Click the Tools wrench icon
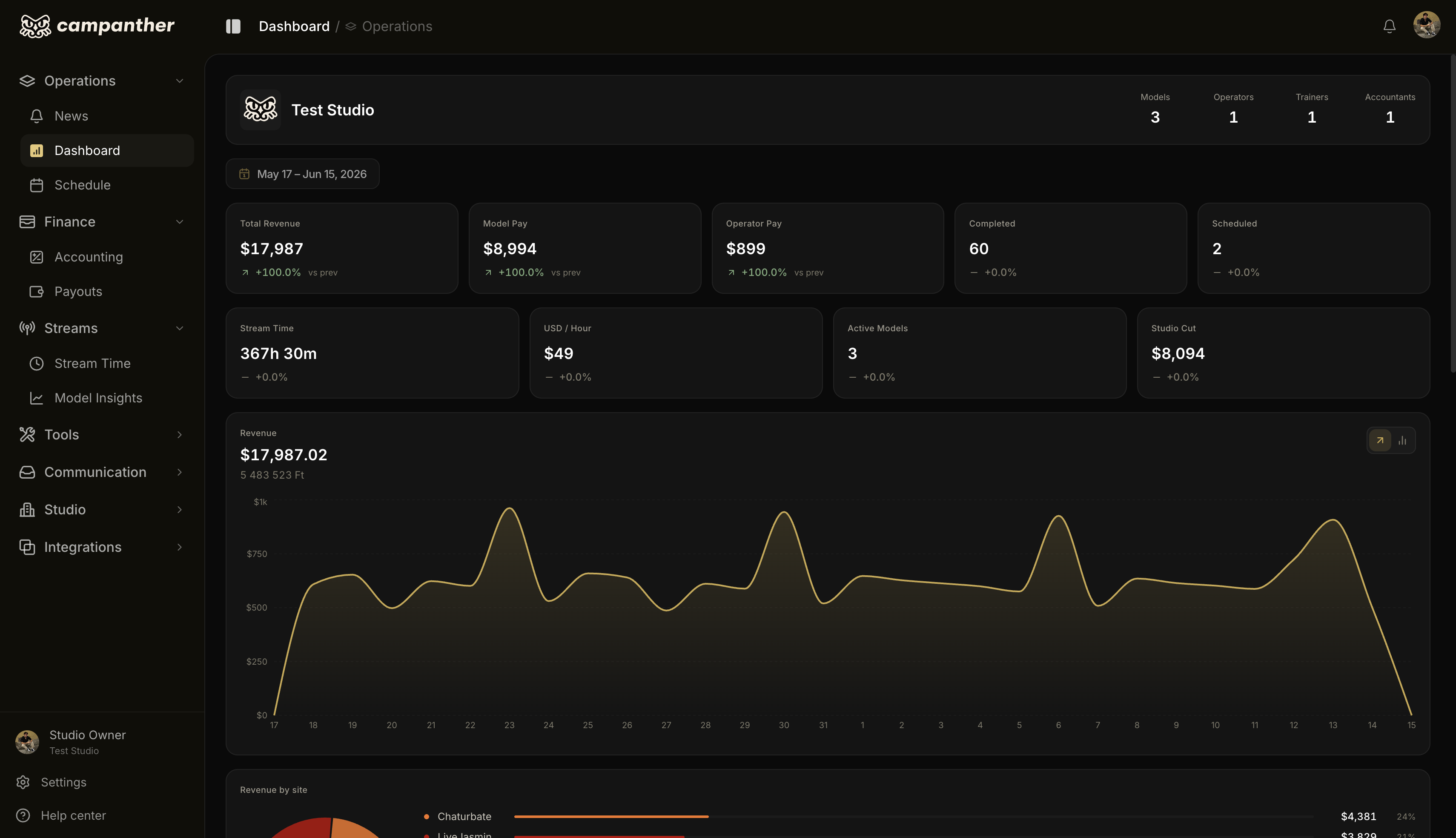Viewport: 1456px width, 838px height. [27, 435]
